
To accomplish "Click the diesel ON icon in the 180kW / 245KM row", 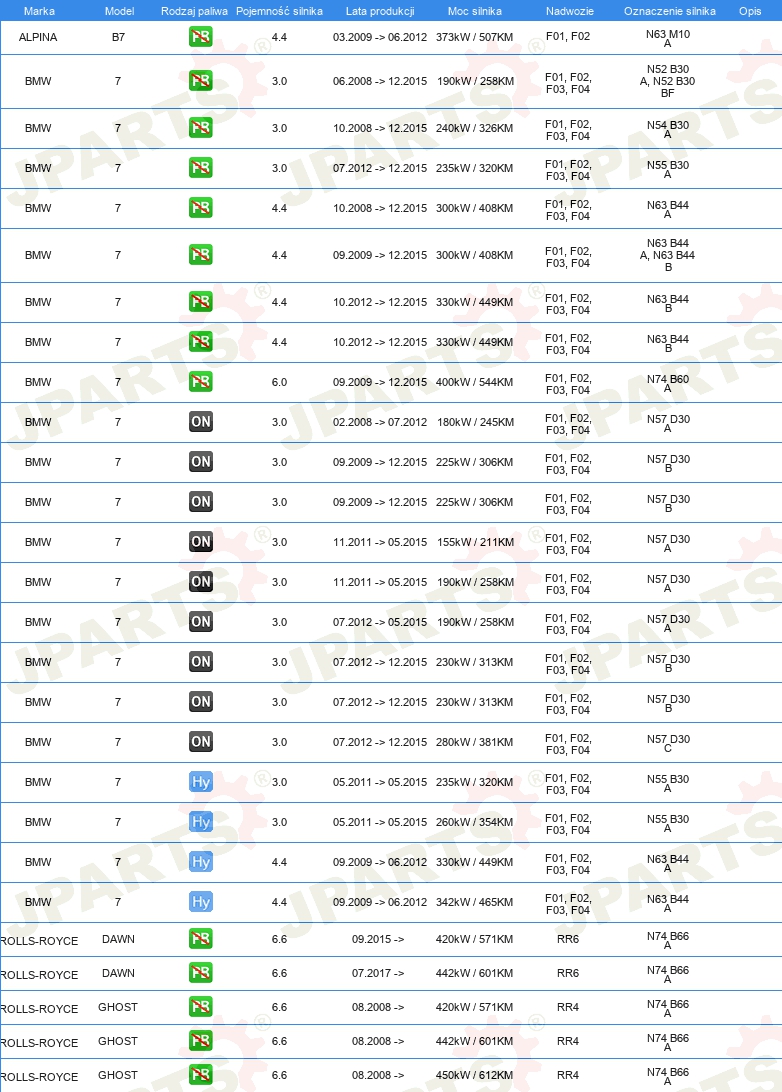I will [201, 421].
